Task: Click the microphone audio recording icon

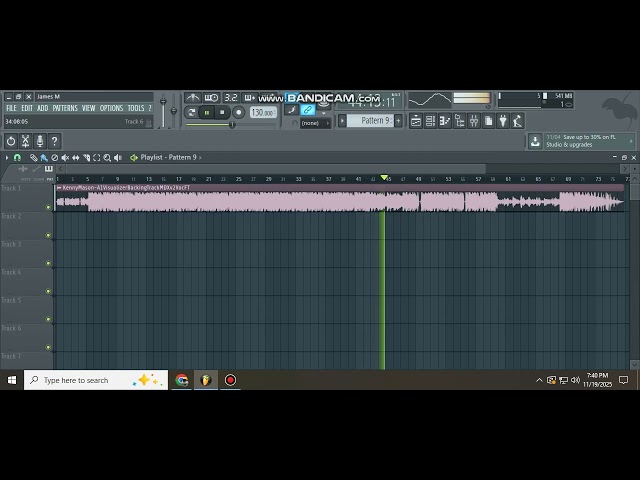Action: (x=40, y=141)
